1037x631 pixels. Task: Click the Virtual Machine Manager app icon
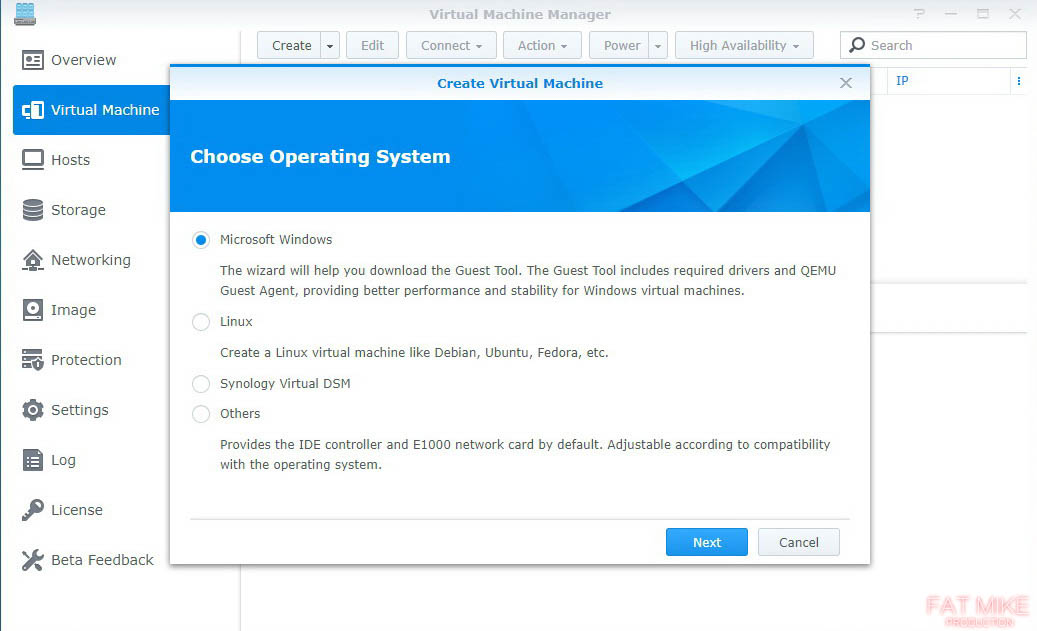[24, 14]
